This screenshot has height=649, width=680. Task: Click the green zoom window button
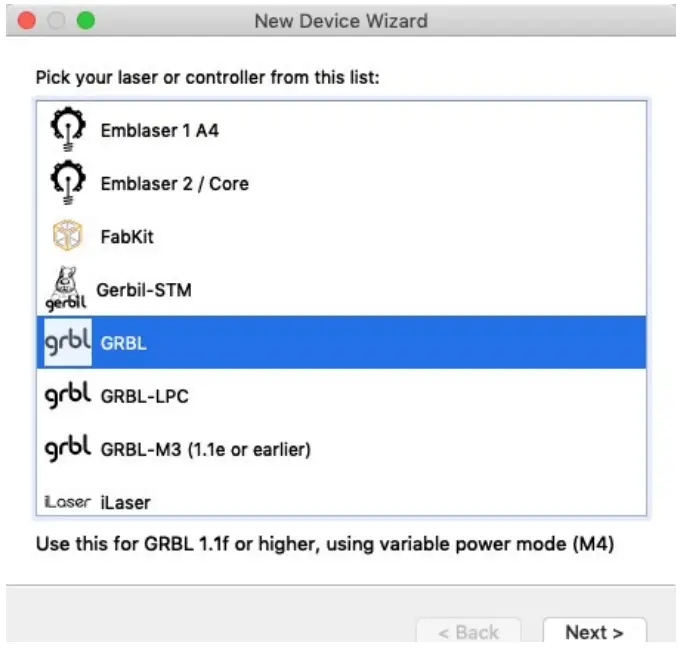[86, 20]
